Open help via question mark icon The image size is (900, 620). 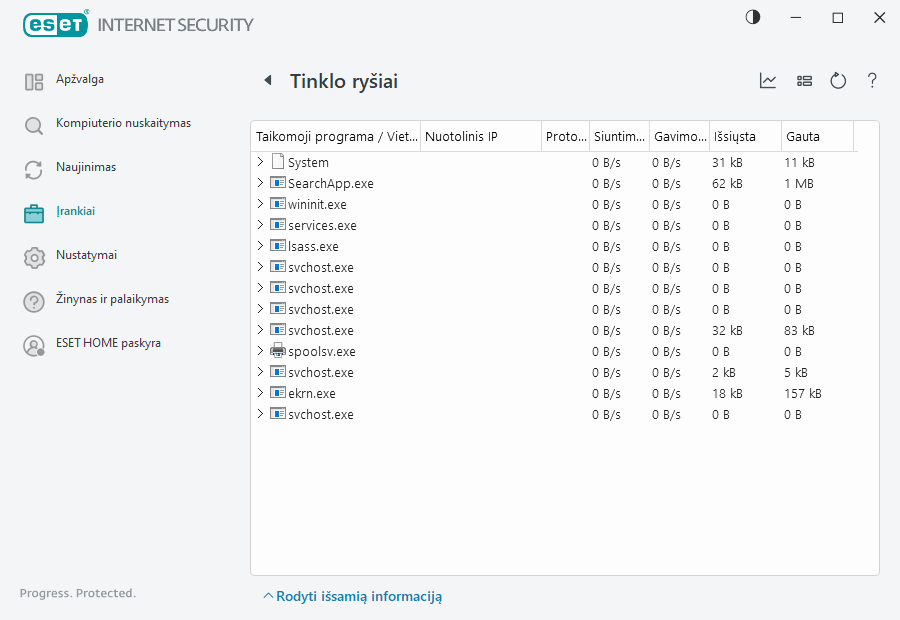(x=872, y=81)
